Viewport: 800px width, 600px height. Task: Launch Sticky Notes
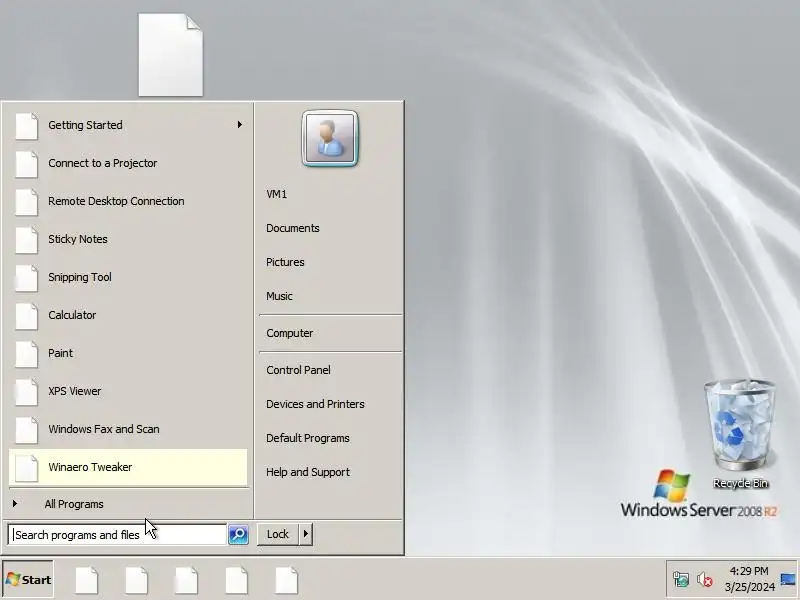[128, 239]
